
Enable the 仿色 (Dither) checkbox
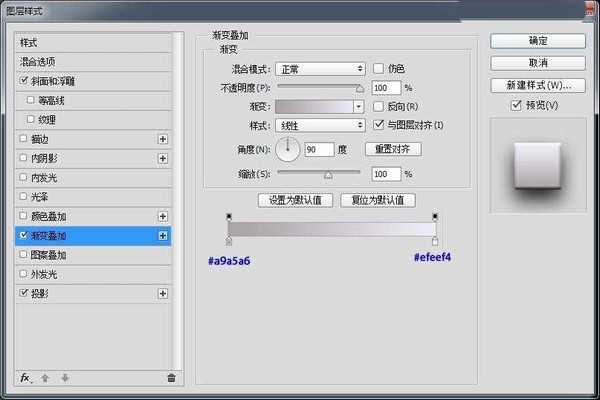[x=378, y=68]
